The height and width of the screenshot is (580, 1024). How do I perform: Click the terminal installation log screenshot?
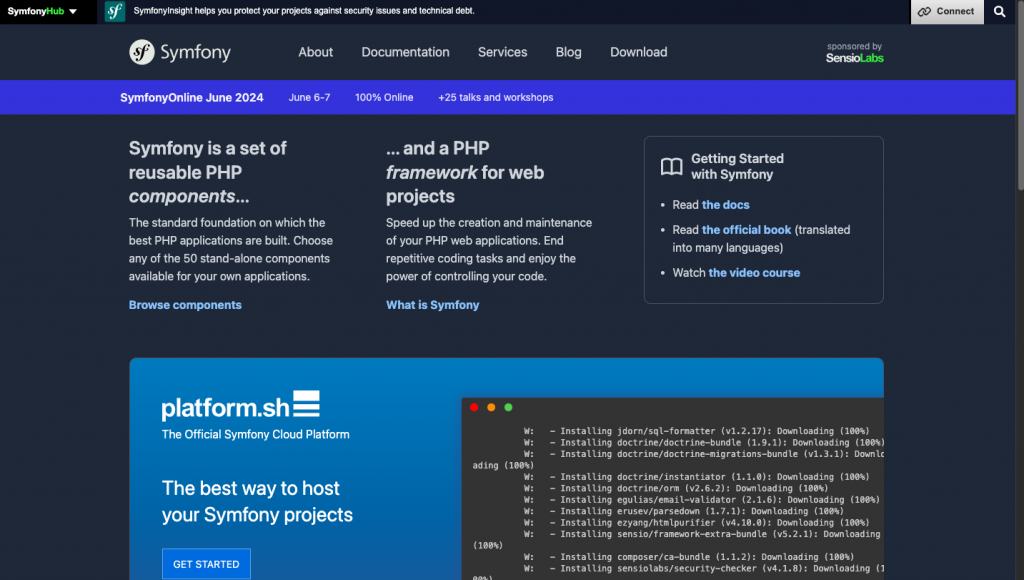(x=673, y=489)
